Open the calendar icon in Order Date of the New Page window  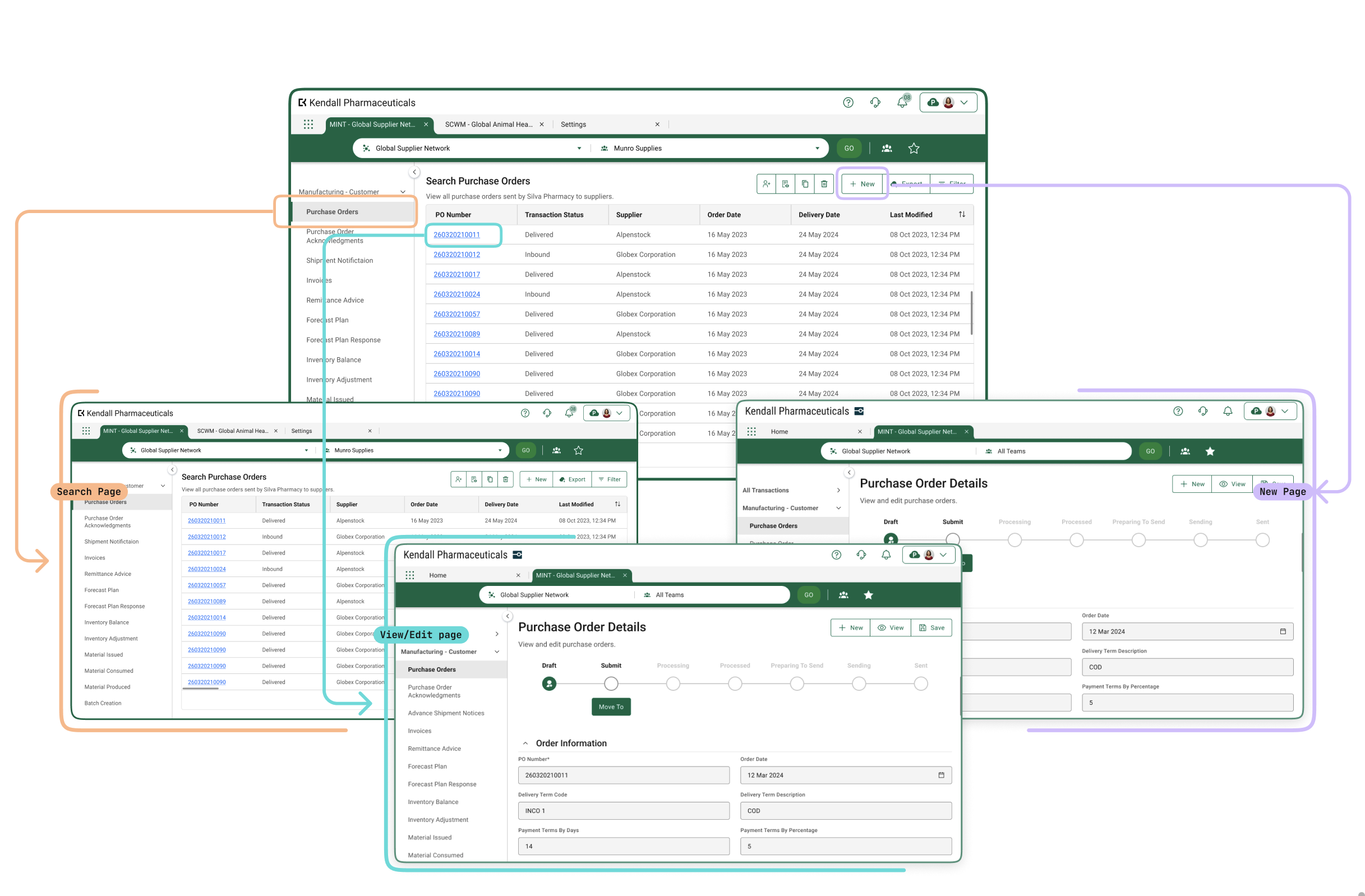coord(1283,631)
